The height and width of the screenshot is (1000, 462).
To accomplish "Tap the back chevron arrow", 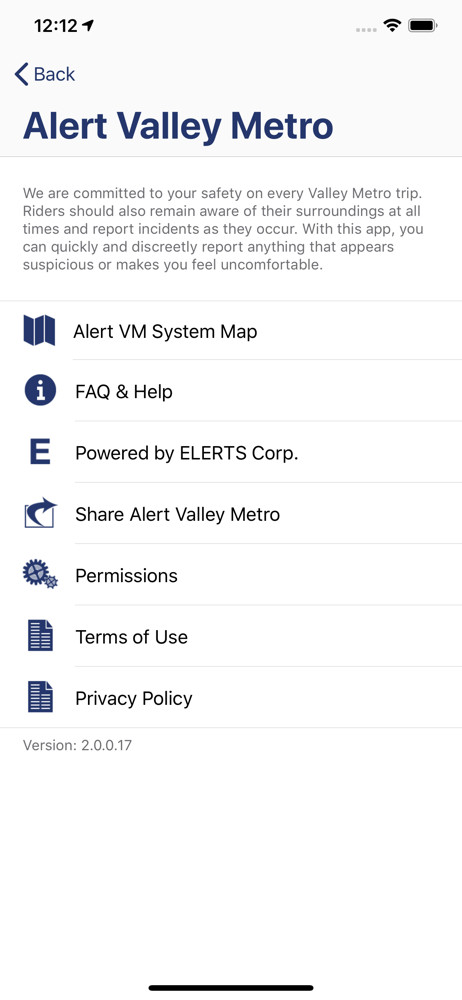I will (22, 74).
